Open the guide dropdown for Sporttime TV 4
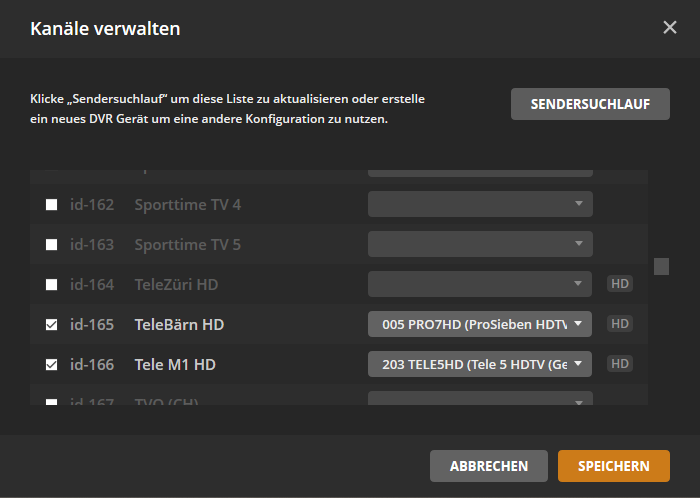This screenshot has width=700, height=498. (480, 204)
